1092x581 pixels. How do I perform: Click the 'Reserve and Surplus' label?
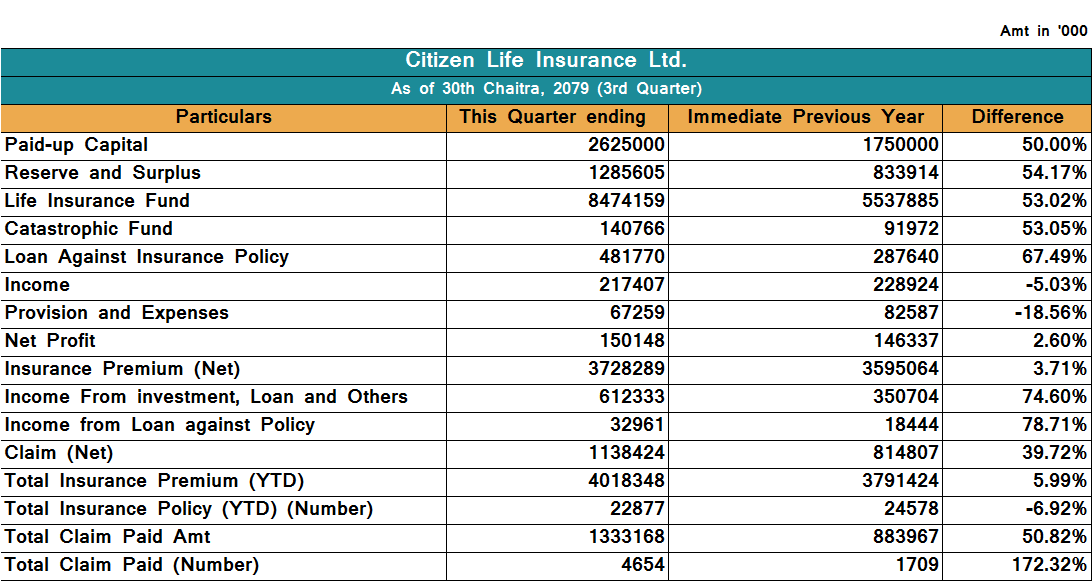(102, 173)
